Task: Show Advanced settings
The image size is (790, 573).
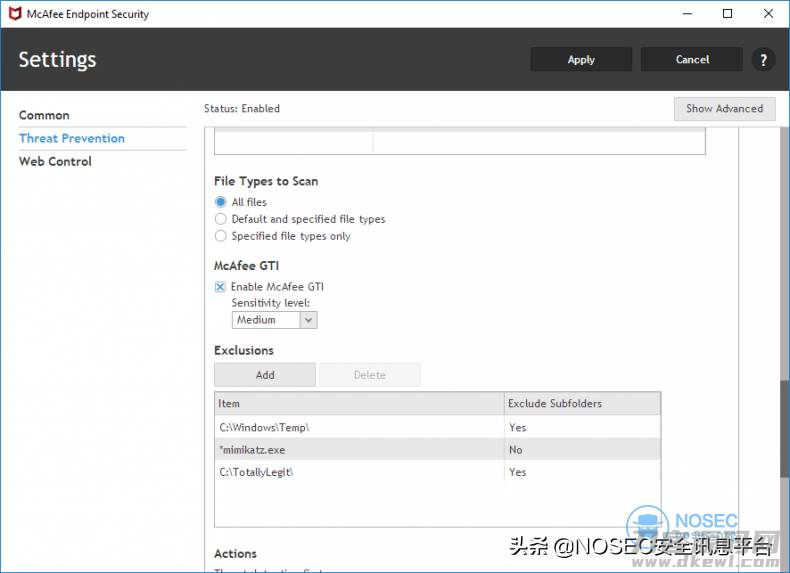Action: pos(725,108)
